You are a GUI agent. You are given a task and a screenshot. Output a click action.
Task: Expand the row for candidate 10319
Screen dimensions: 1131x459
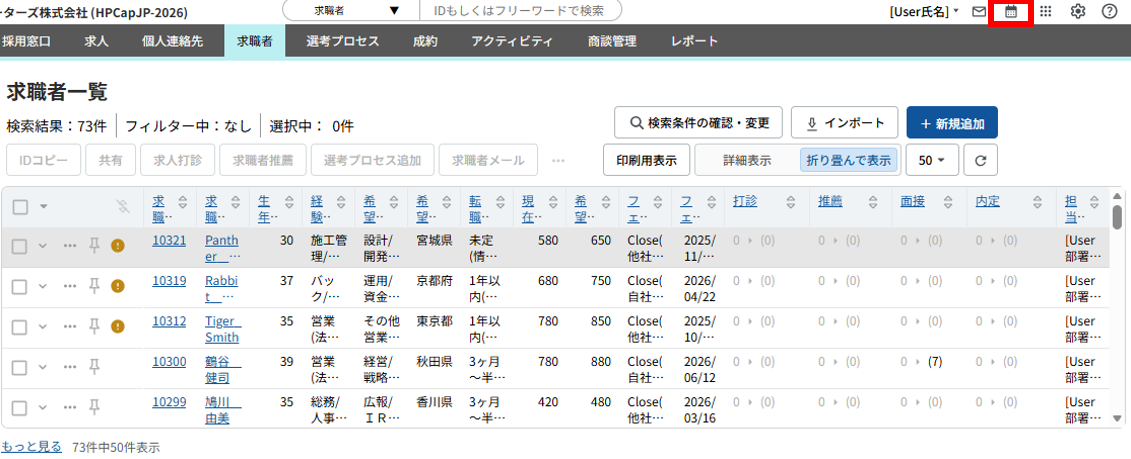click(x=43, y=286)
